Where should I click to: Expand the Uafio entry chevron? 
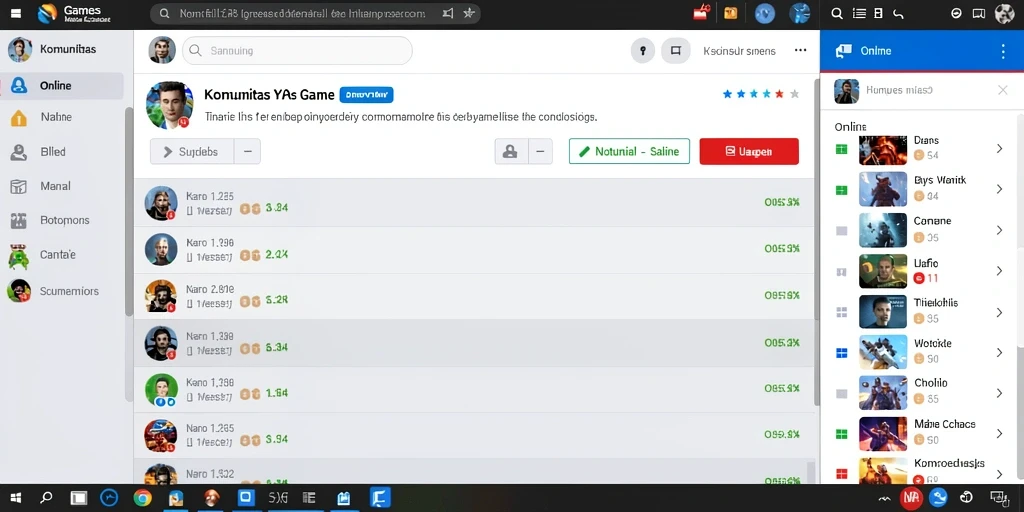999,271
